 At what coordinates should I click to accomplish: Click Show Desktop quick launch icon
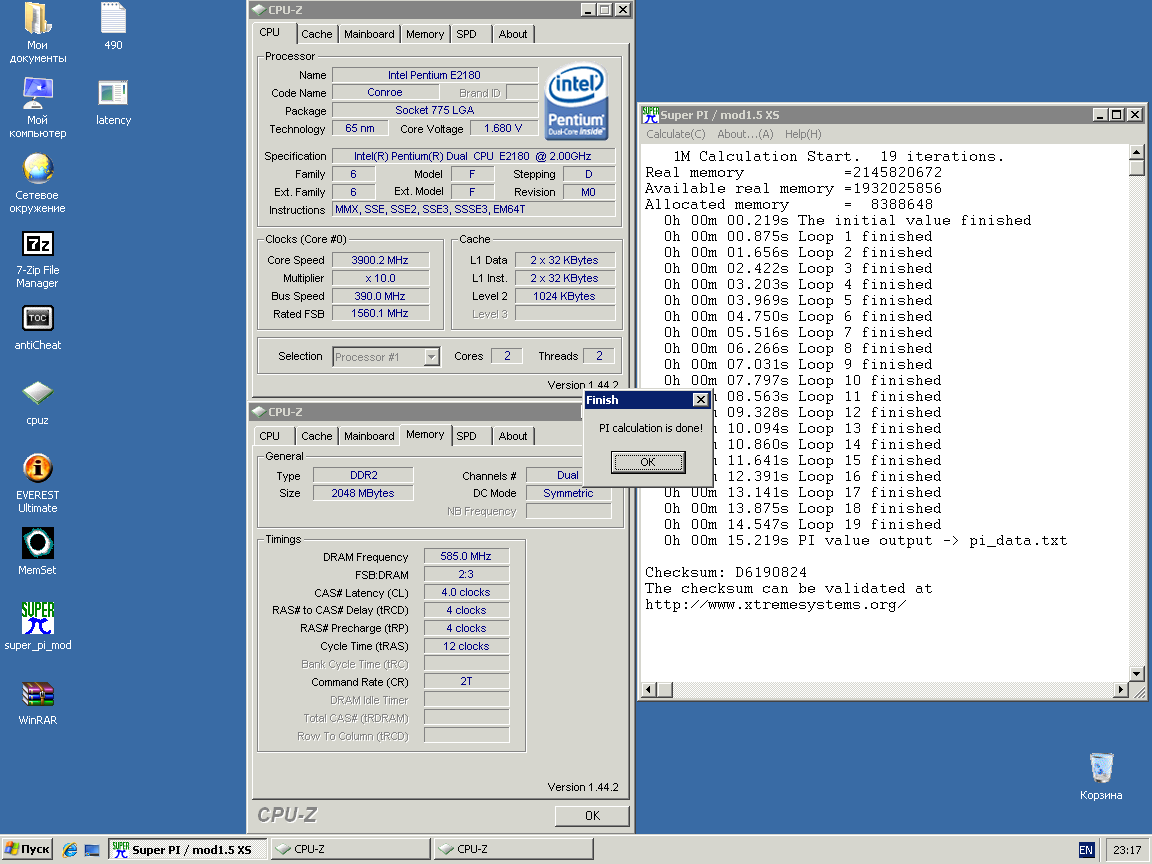(x=92, y=850)
